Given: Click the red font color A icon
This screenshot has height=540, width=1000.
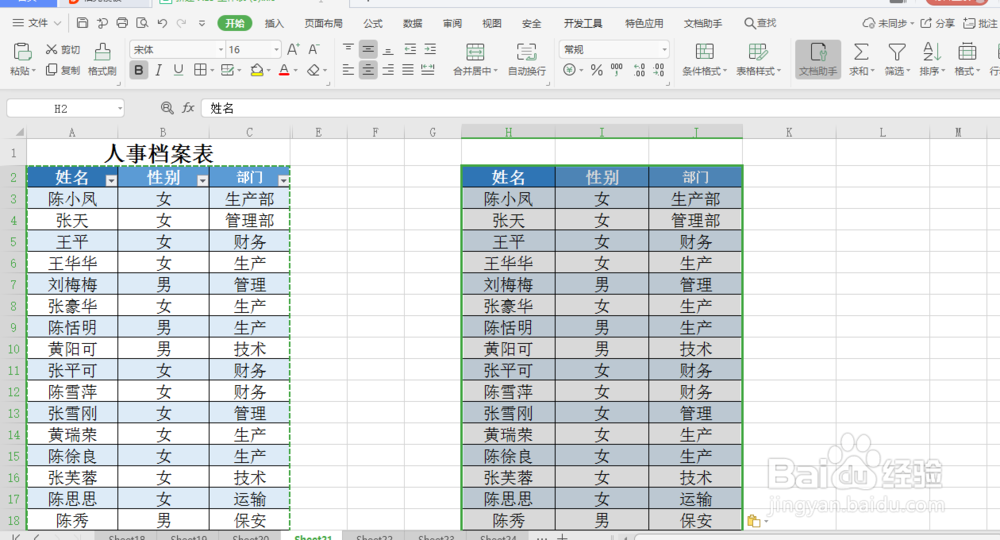Looking at the screenshot, I should 284,70.
